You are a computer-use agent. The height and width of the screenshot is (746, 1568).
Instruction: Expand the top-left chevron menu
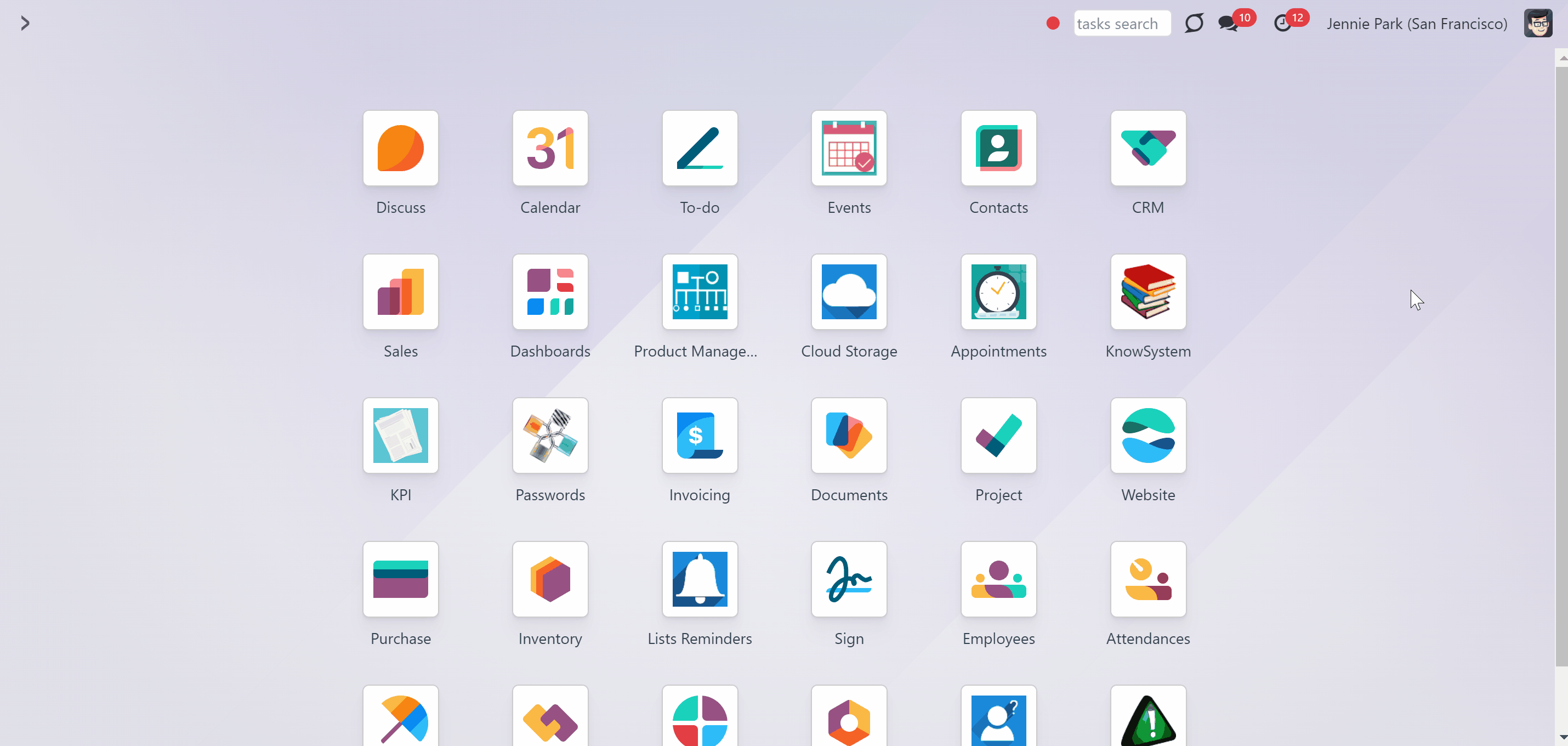click(x=25, y=23)
